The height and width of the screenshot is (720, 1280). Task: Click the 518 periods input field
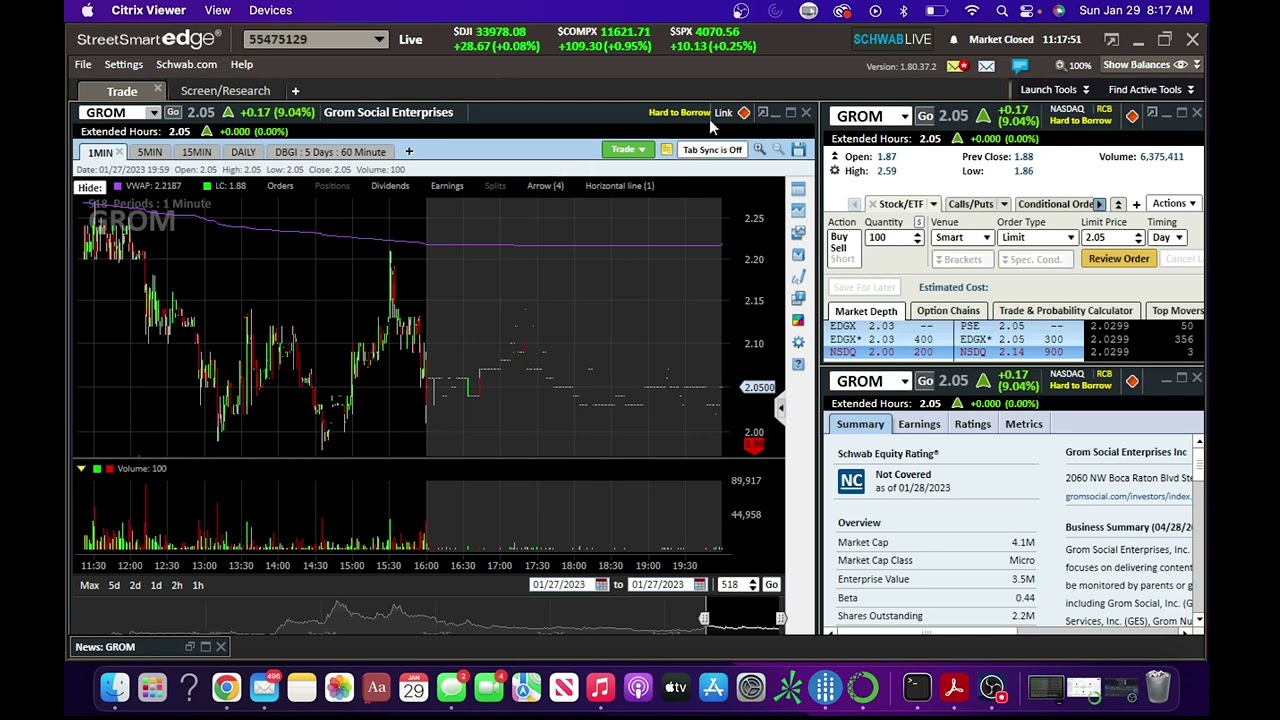(x=732, y=585)
